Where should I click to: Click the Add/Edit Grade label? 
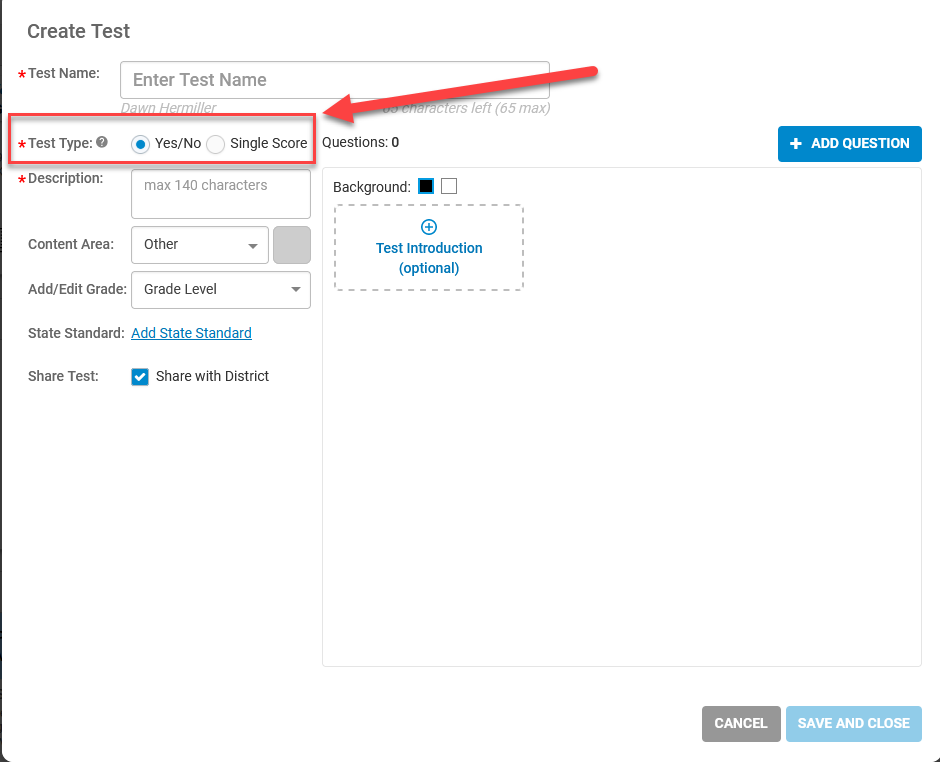tap(77, 289)
